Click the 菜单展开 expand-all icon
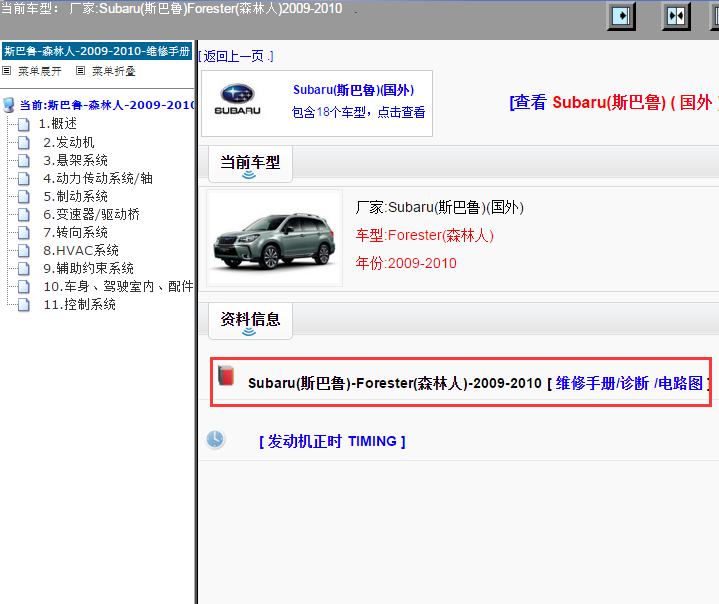Viewport: 719px width, 604px height. click(x=6, y=71)
